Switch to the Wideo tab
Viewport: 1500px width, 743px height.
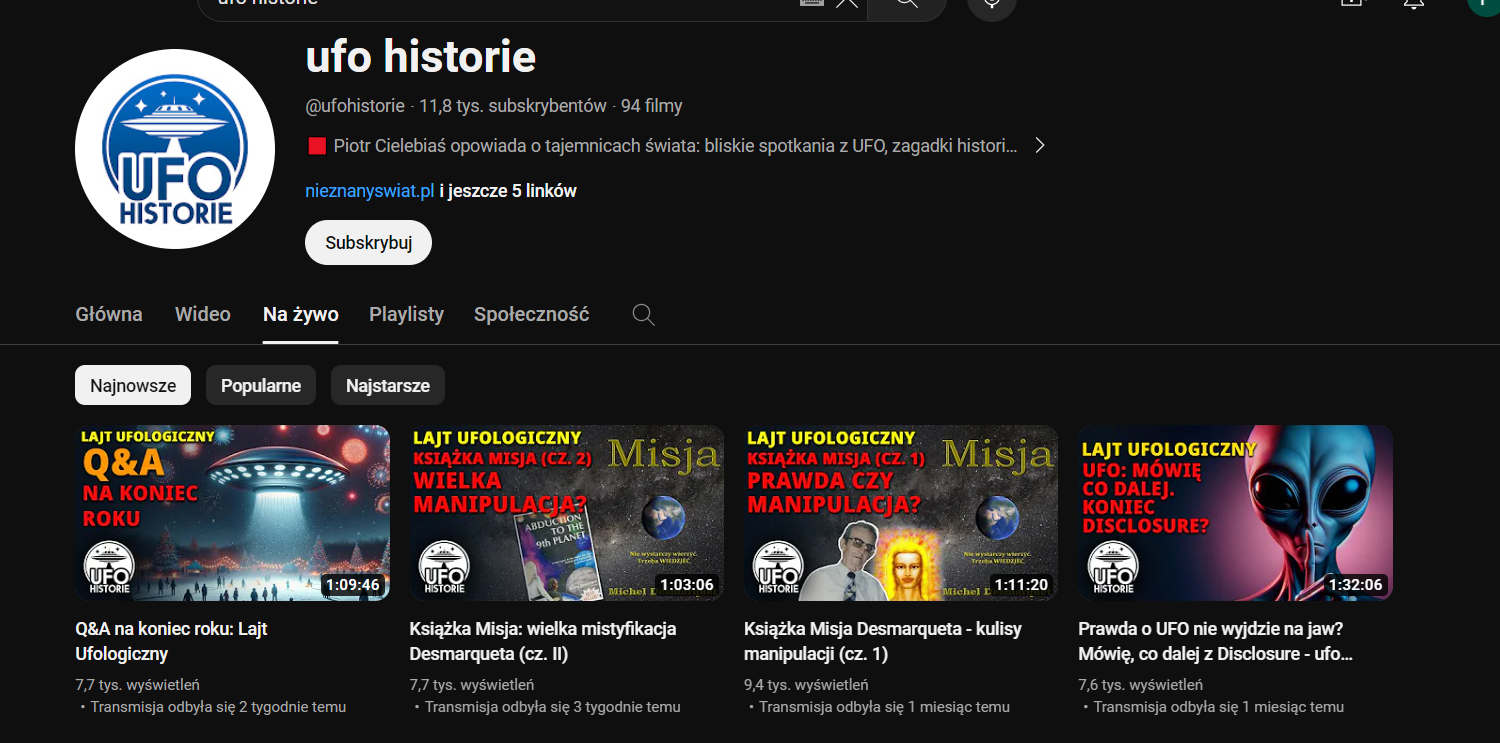pyautogui.click(x=203, y=314)
